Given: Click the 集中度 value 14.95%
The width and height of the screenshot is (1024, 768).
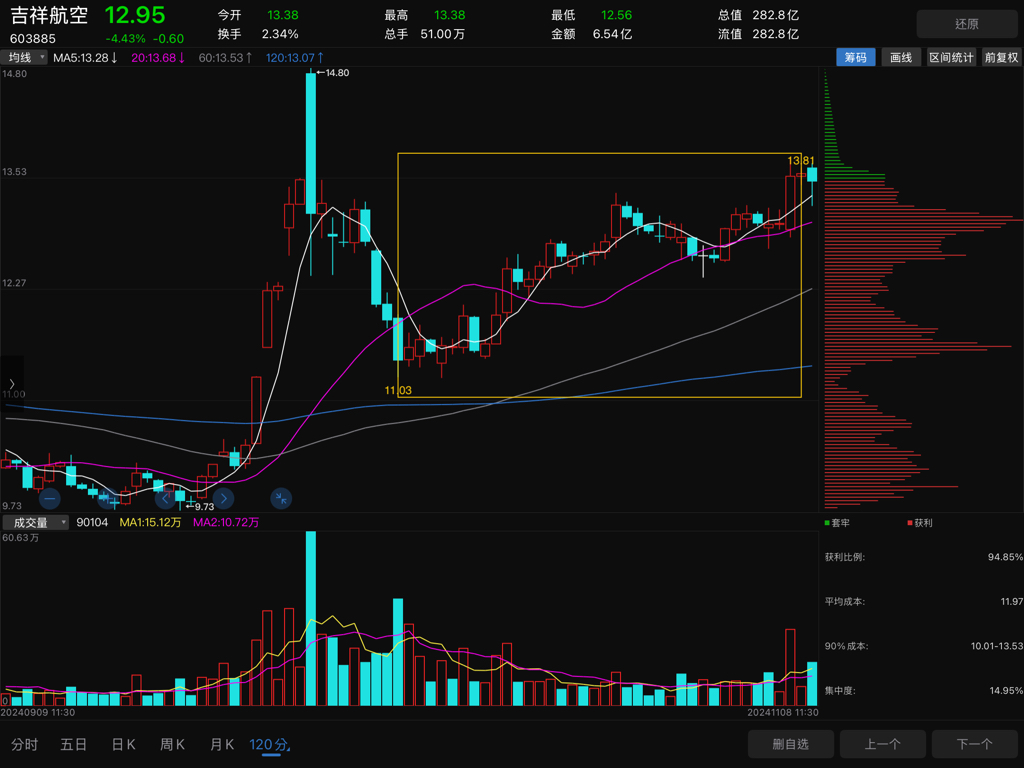Looking at the screenshot, I should 1006,690.
